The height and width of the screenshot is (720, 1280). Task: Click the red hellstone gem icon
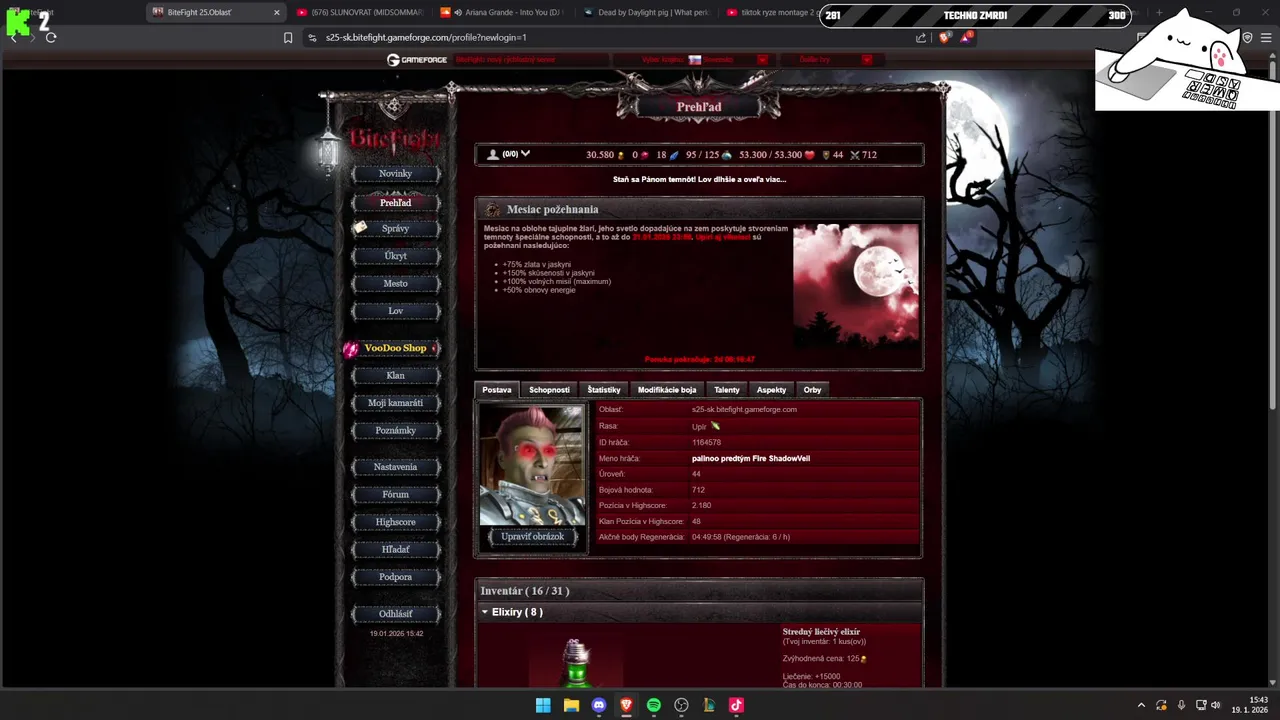[645, 155]
